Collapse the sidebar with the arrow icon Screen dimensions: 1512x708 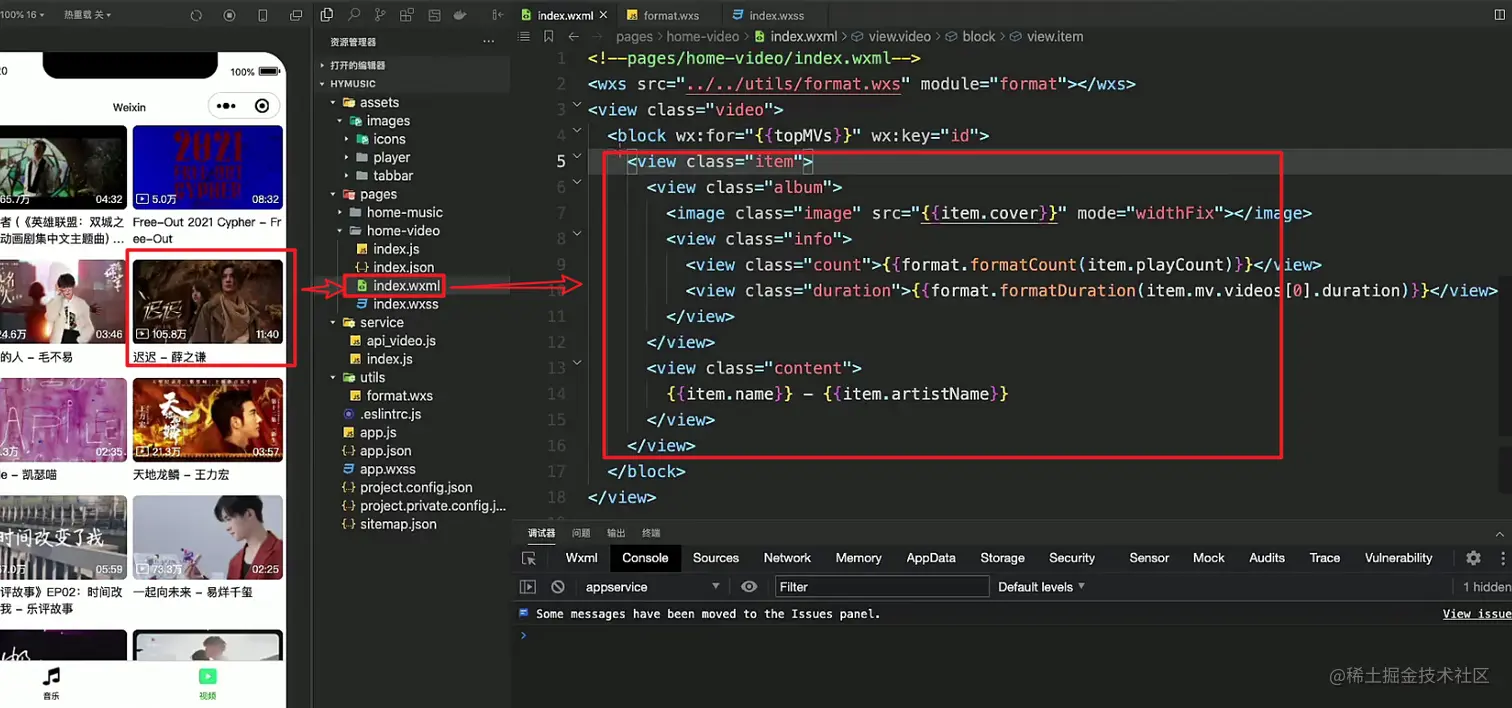point(497,15)
